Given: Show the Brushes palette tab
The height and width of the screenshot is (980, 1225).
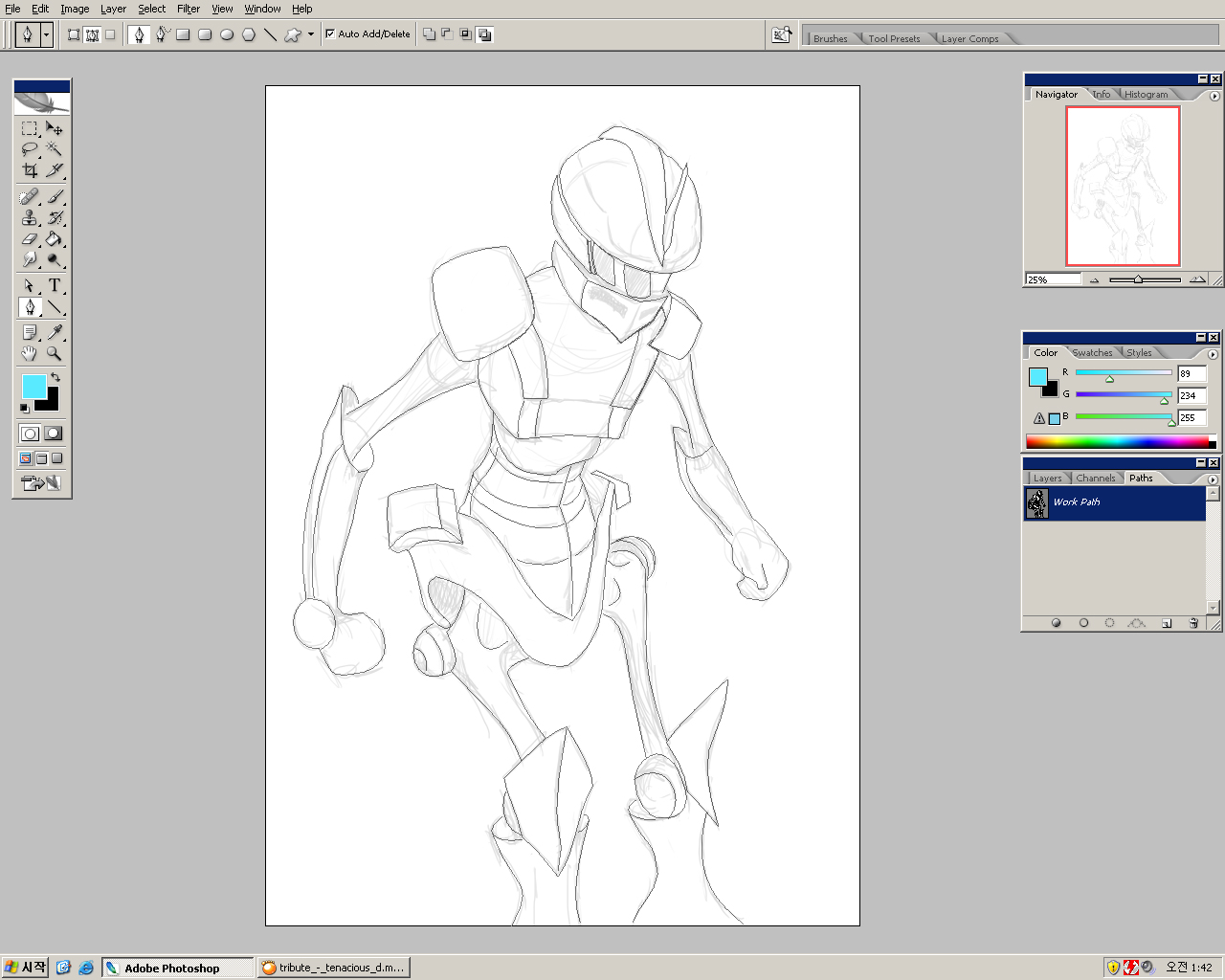Looking at the screenshot, I should coord(830,38).
